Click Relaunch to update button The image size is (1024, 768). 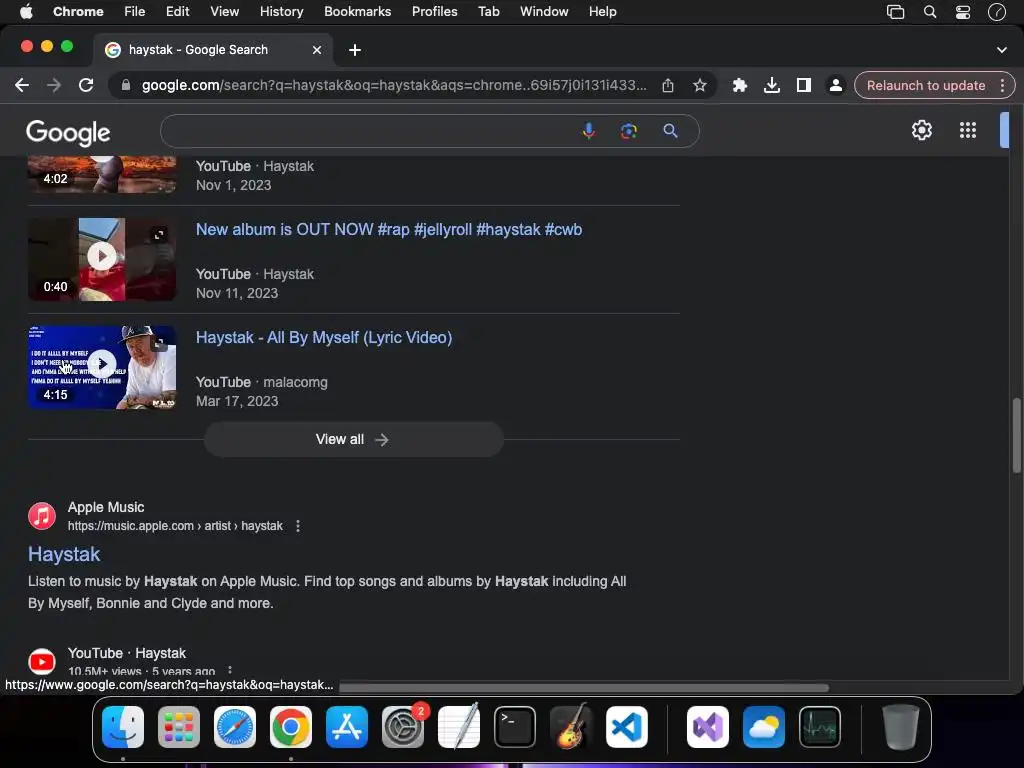(x=925, y=86)
